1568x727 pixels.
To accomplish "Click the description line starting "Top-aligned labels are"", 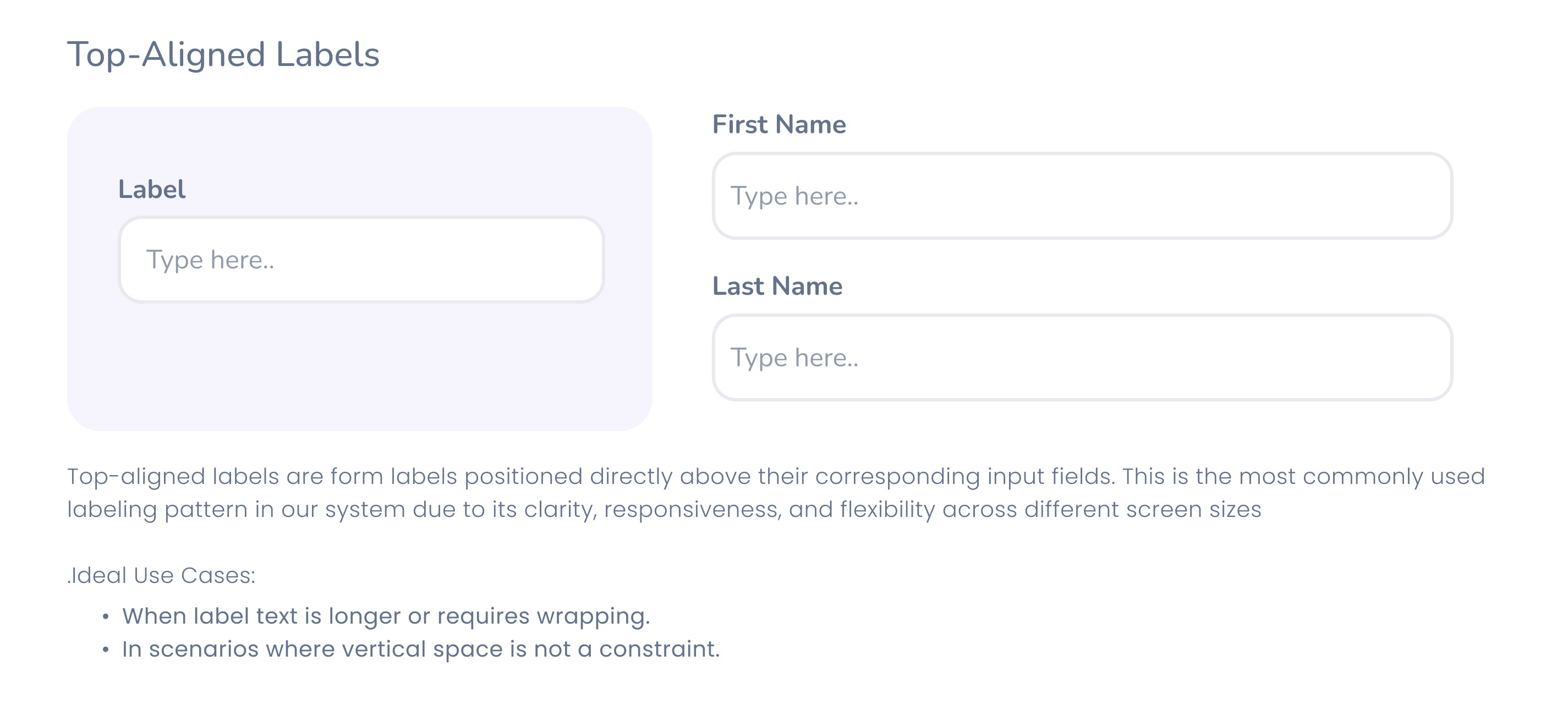I will pos(776,476).
